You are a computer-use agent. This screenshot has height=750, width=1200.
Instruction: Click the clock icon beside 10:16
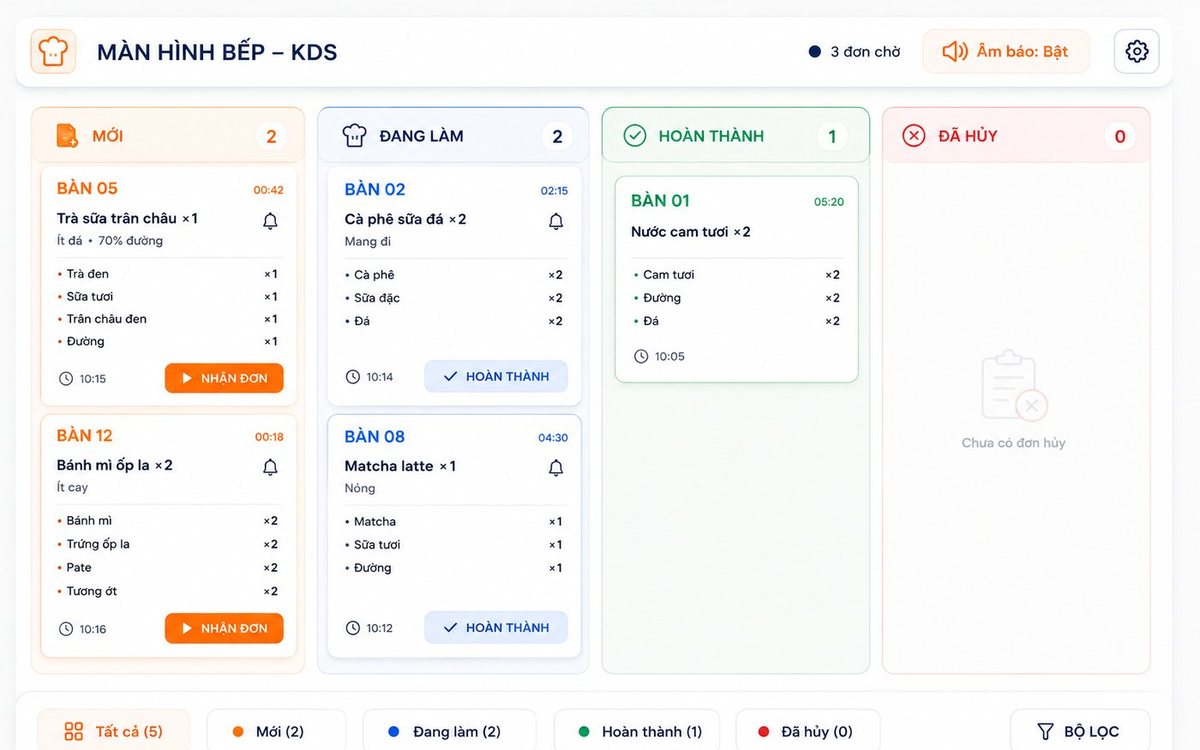click(66, 629)
